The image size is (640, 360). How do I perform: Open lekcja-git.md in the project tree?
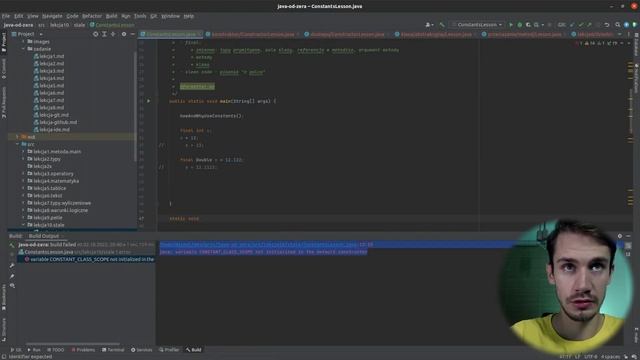(x=51, y=115)
